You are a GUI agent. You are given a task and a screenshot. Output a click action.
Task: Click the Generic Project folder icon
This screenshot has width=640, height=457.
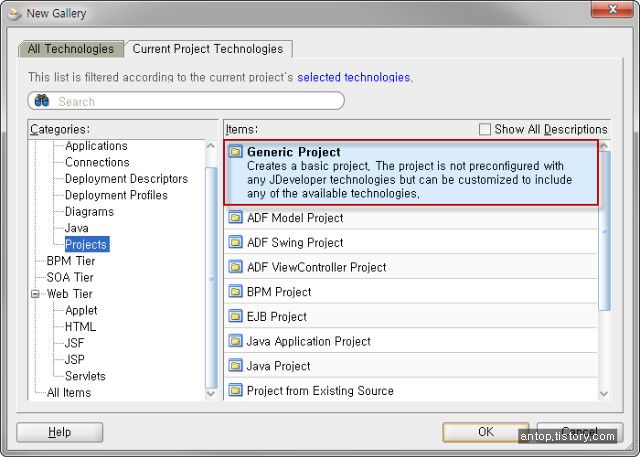[235, 152]
